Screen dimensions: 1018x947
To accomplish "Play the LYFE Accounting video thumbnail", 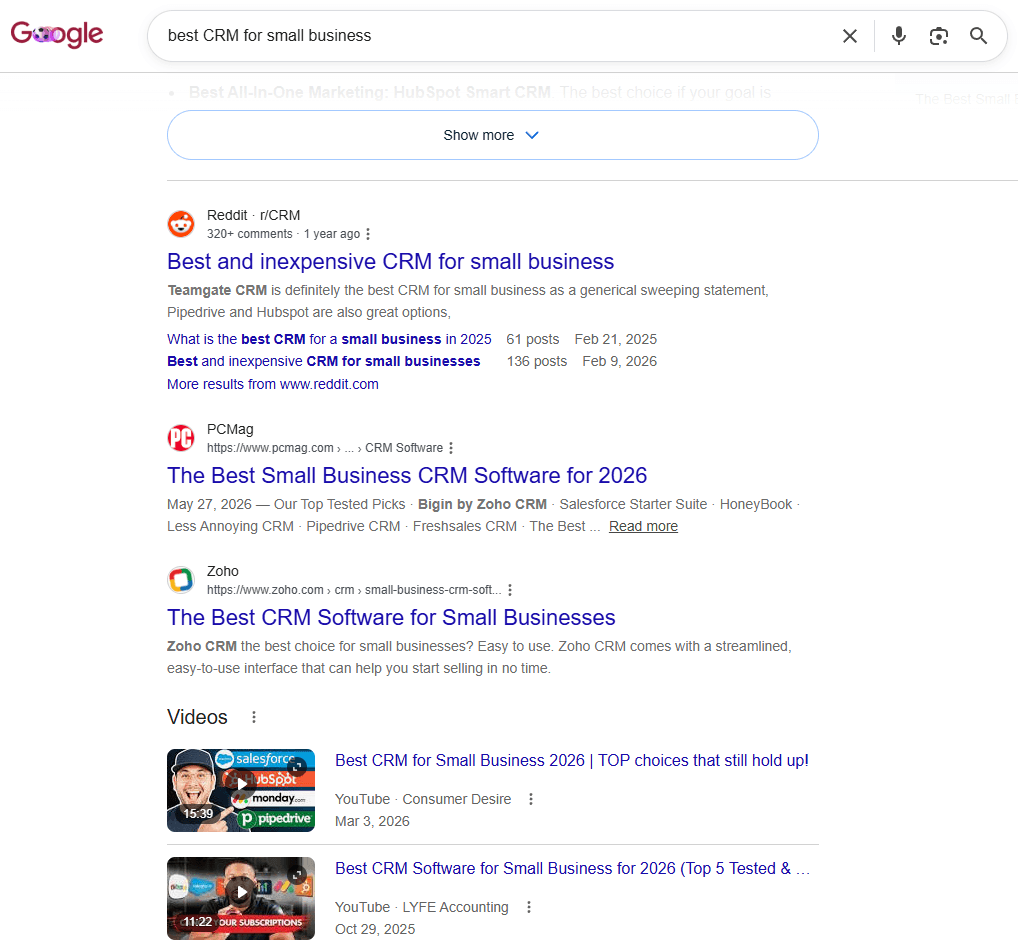I will pyautogui.click(x=241, y=898).
